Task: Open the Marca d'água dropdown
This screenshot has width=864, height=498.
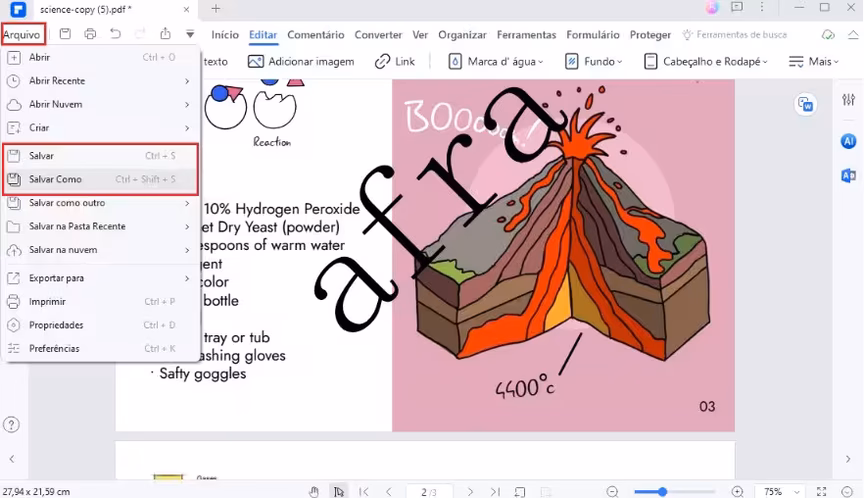Action: click(496, 61)
